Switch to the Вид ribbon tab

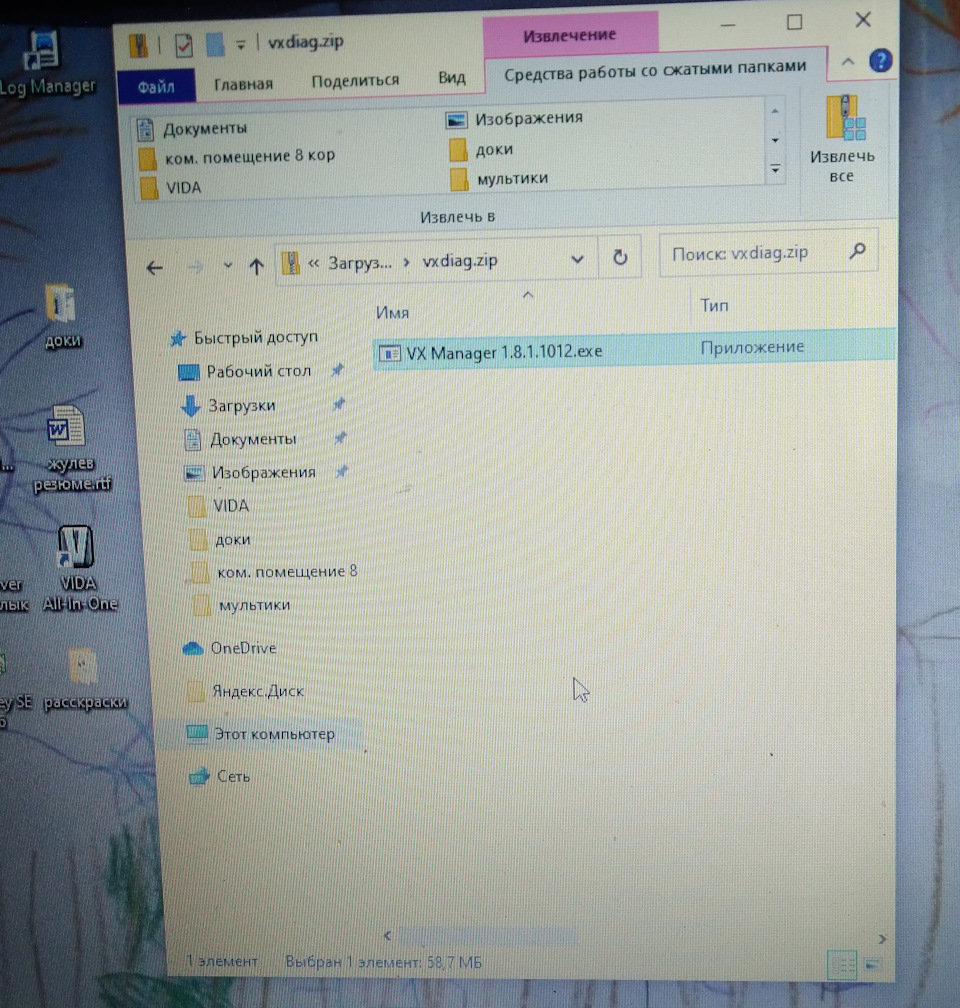(x=451, y=78)
